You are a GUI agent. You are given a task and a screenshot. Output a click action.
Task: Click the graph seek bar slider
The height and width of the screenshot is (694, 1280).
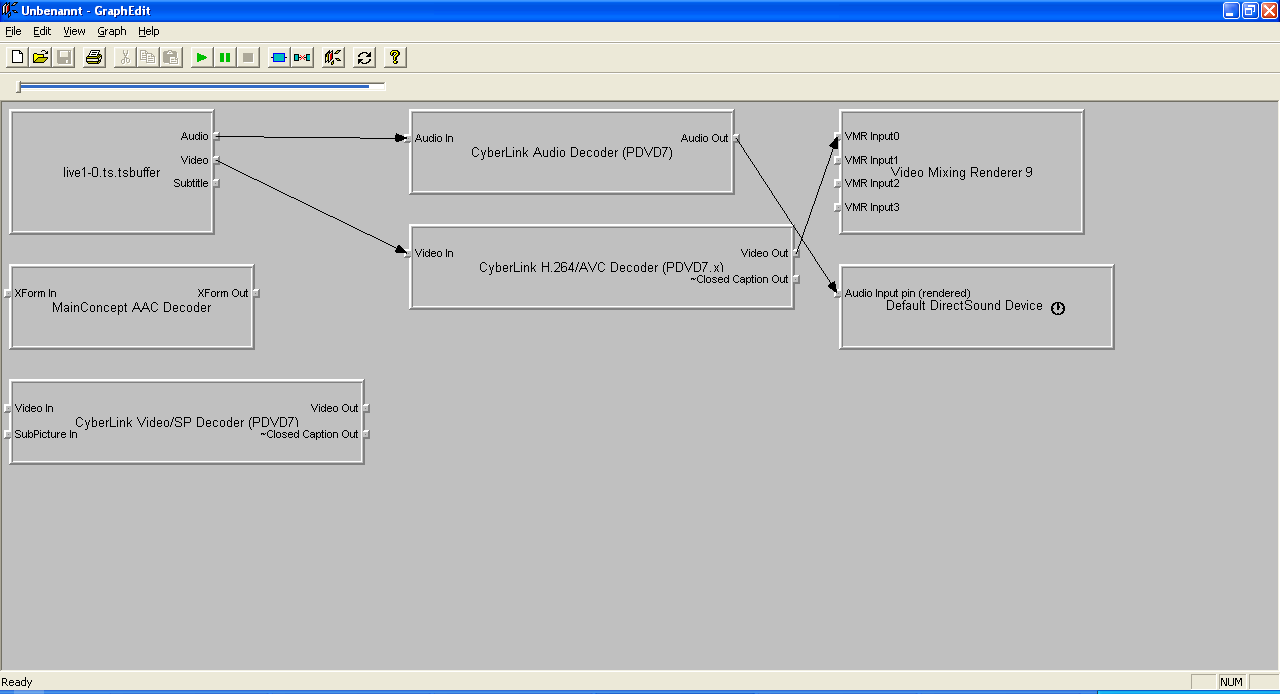click(201, 87)
